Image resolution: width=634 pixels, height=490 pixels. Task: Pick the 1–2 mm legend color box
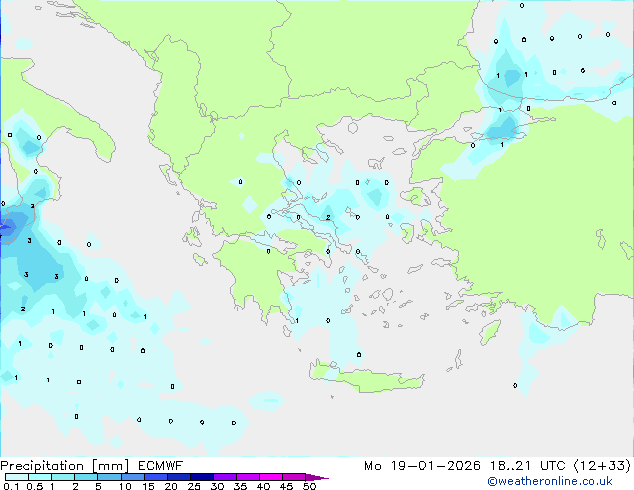(x=63, y=477)
